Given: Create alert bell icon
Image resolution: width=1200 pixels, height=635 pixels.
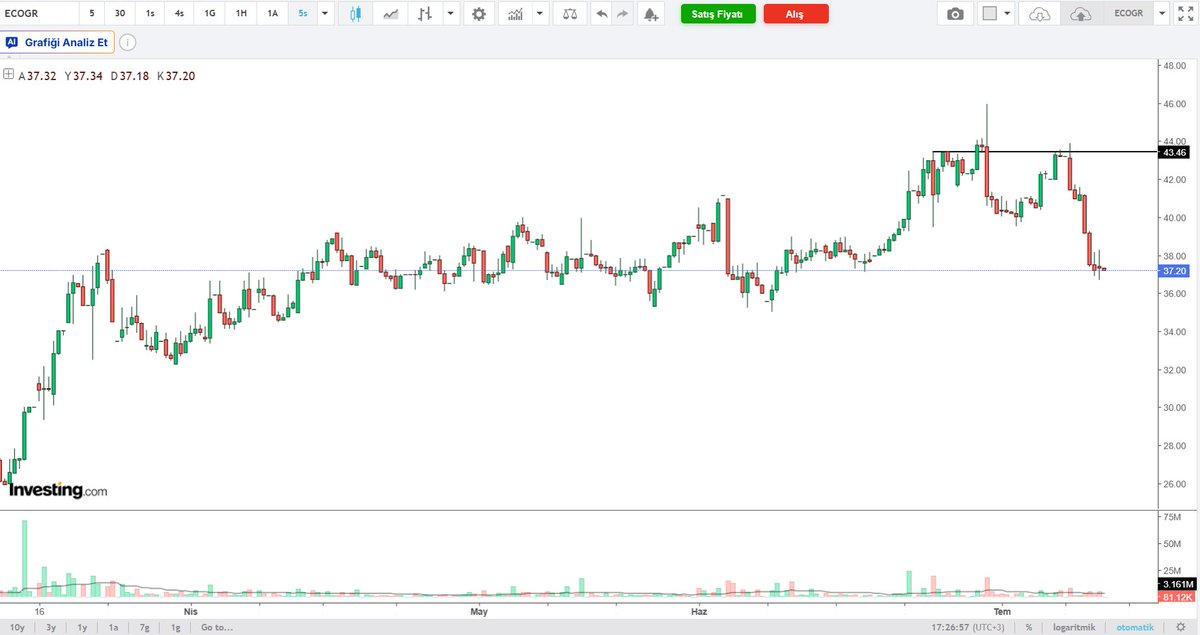Looking at the screenshot, I should [652, 14].
